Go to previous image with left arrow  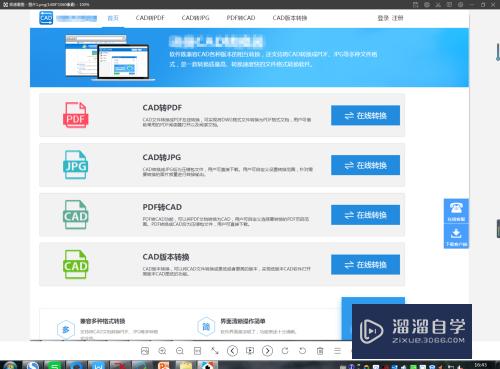(x=232, y=351)
